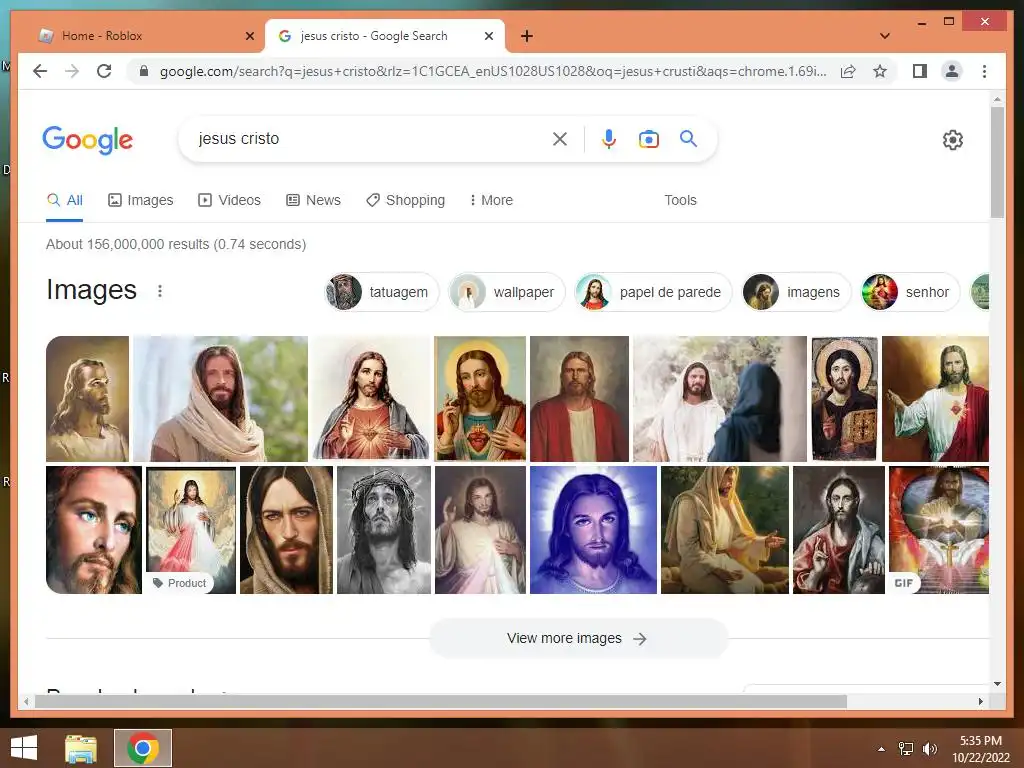This screenshot has width=1024, height=768.
Task: Open the Product-tagged Divine Mercy thumbnail
Action: pos(191,530)
